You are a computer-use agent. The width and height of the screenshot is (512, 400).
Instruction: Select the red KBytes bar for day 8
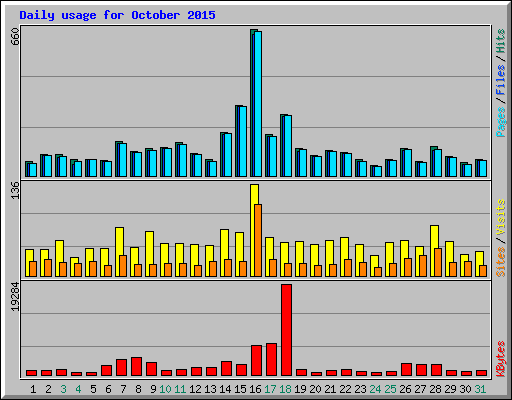(x=136, y=367)
